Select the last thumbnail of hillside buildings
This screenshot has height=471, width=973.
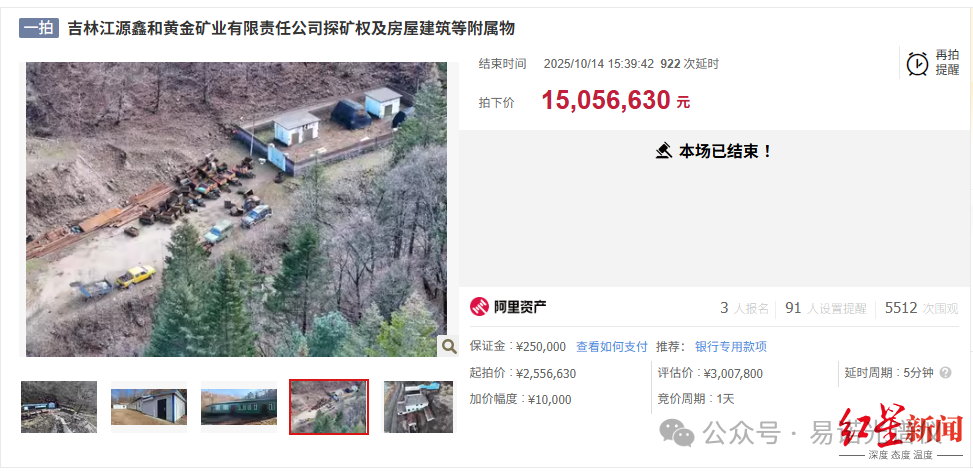(x=418, y=406)
